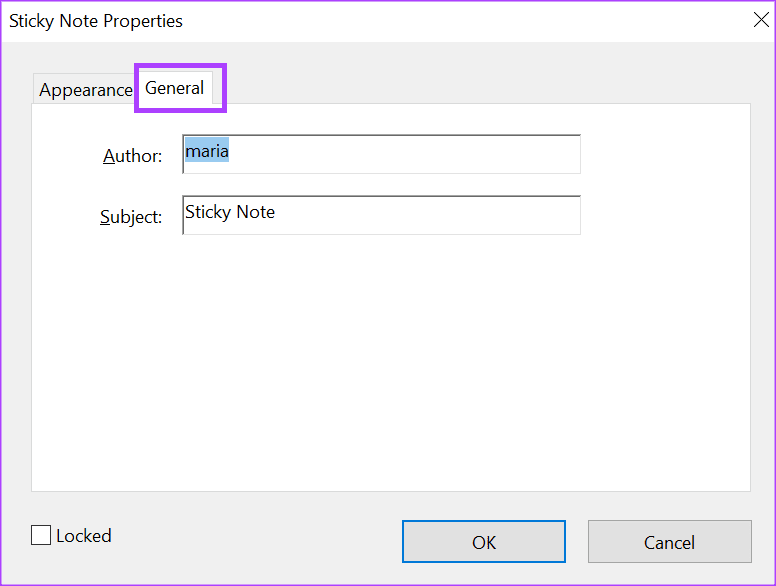
Task: Click empty space in the General panel
Action: (390, 380)
